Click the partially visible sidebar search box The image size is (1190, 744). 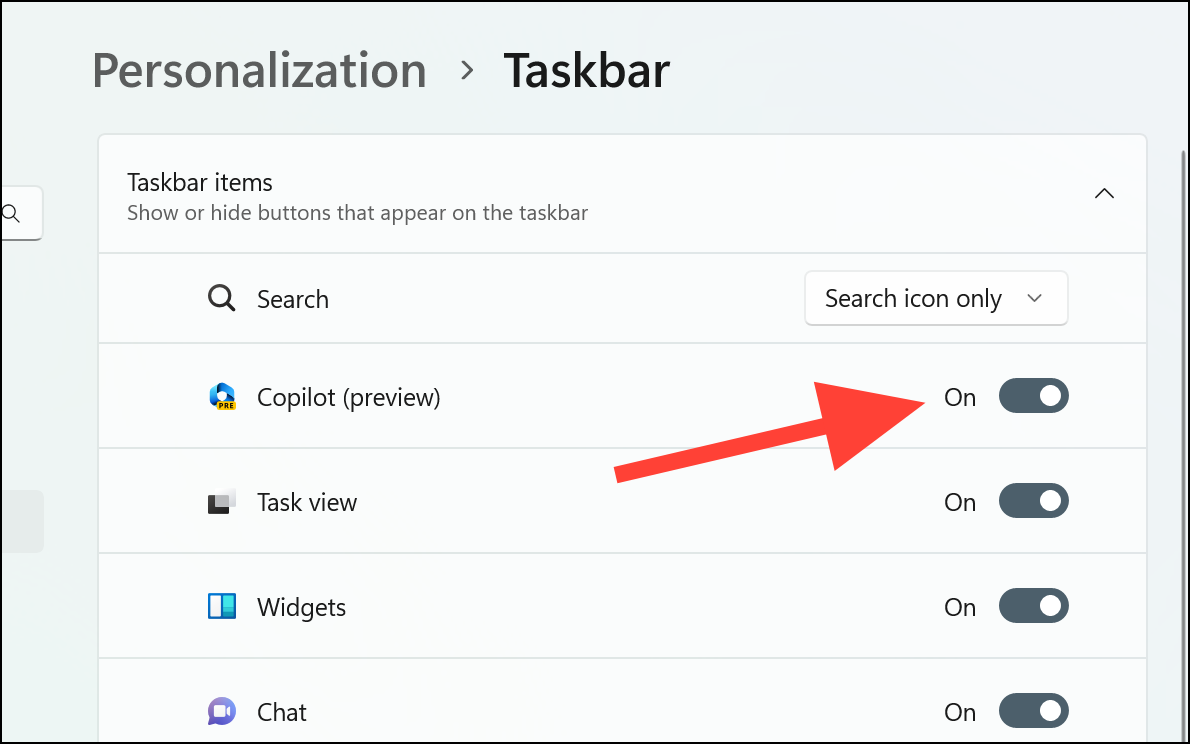[20, 213]
